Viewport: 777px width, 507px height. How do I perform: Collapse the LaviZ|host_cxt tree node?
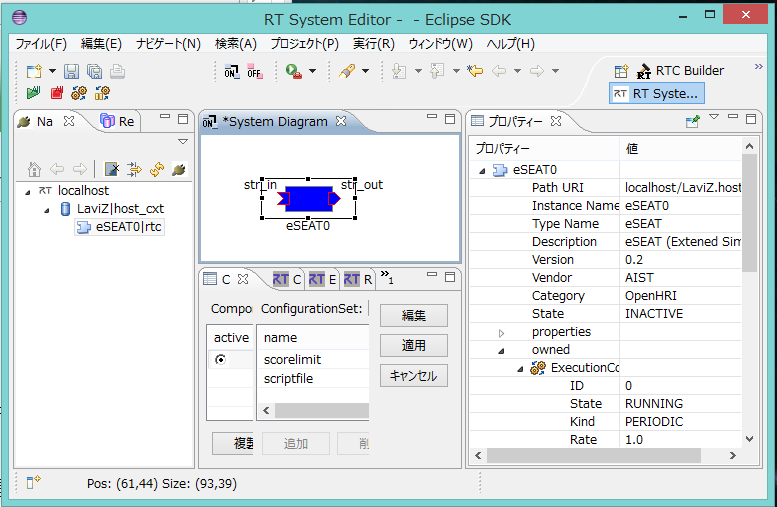[x=47, y=210]
